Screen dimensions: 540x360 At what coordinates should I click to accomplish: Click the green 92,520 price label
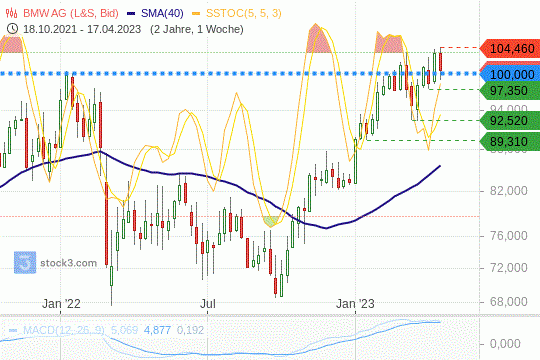510,121
